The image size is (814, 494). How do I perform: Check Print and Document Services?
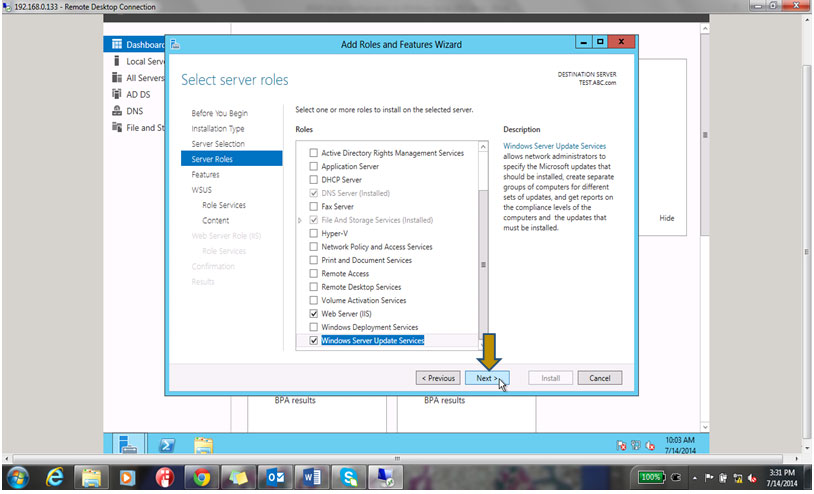coord(314,260)
